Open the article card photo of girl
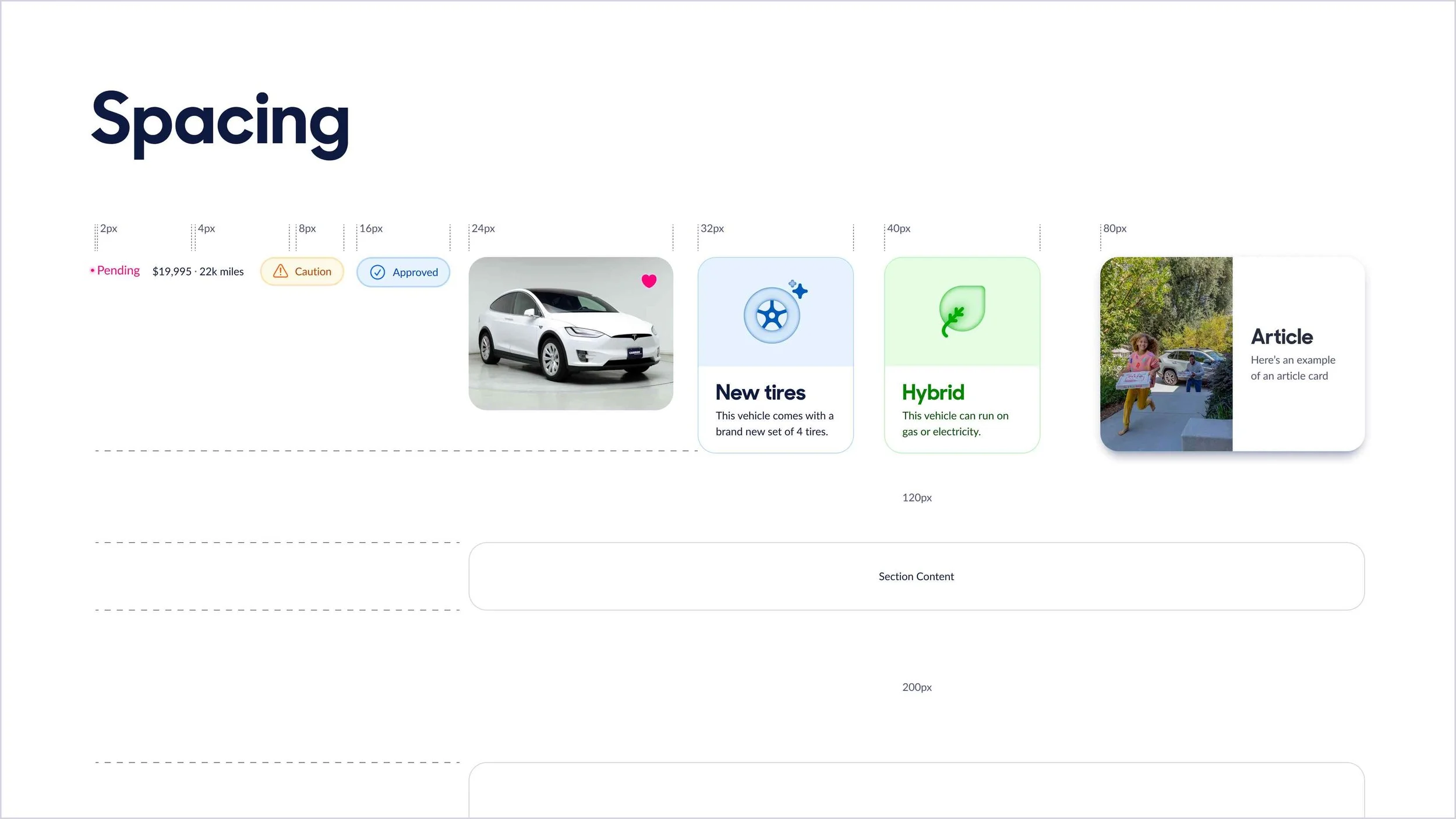Image resolution: width=1456 pixels, height=819 pixels. click(1165, 354)
